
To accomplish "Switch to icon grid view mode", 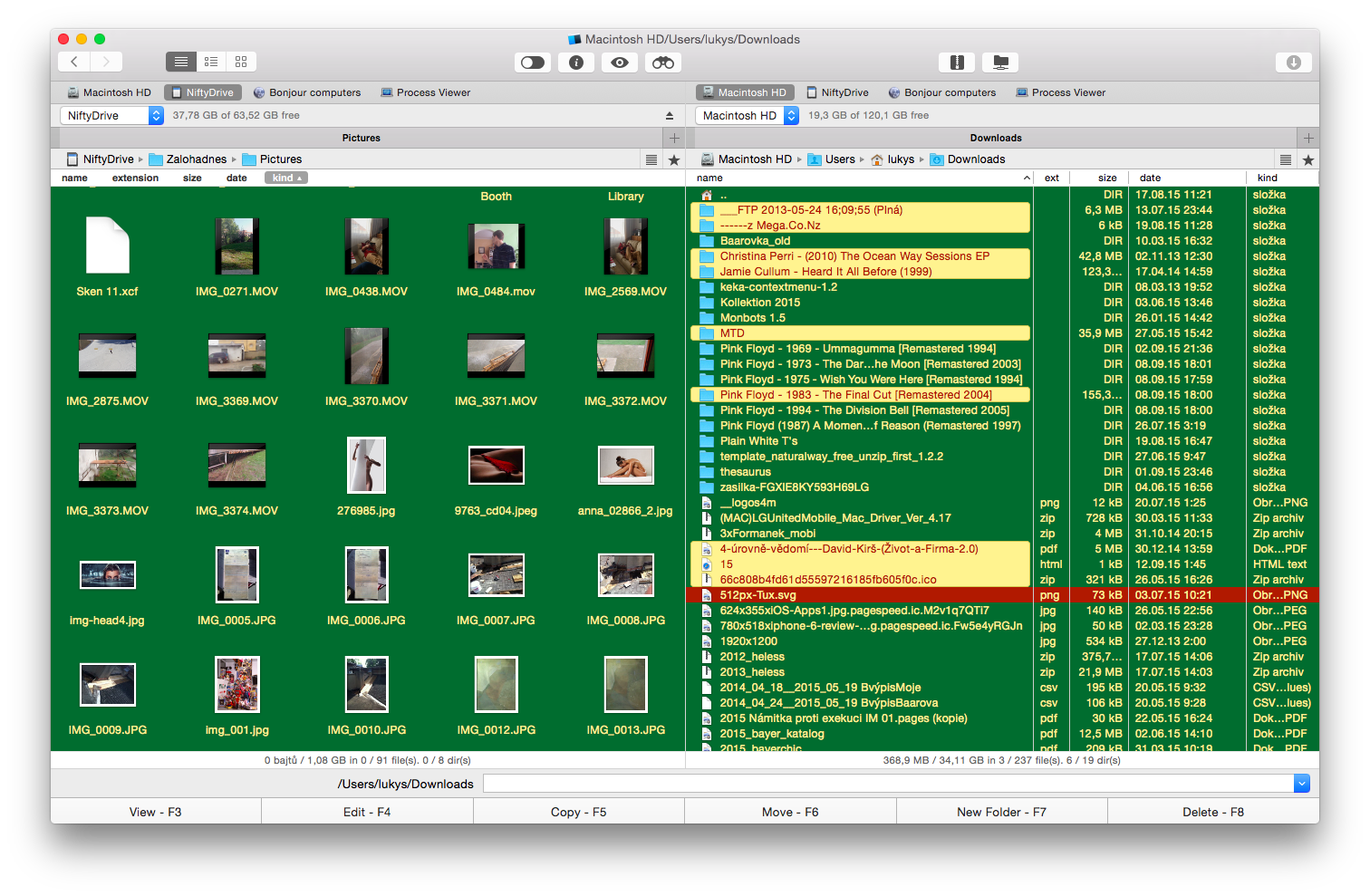I will pyautogui.click(x=241, y=62).
